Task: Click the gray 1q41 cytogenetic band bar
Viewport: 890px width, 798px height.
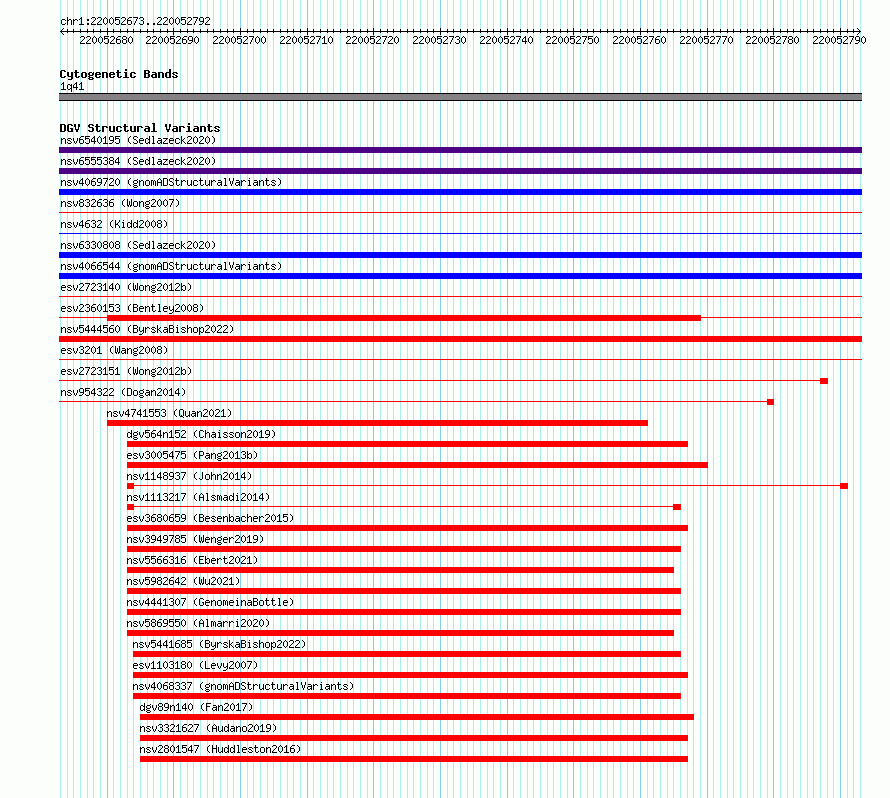Action: 460,97
